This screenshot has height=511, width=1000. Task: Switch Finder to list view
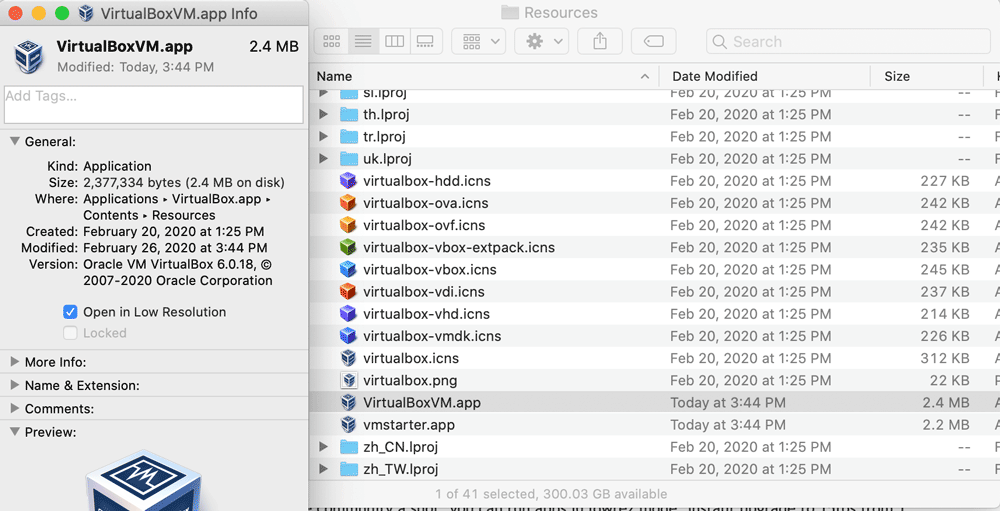[363, 41]
